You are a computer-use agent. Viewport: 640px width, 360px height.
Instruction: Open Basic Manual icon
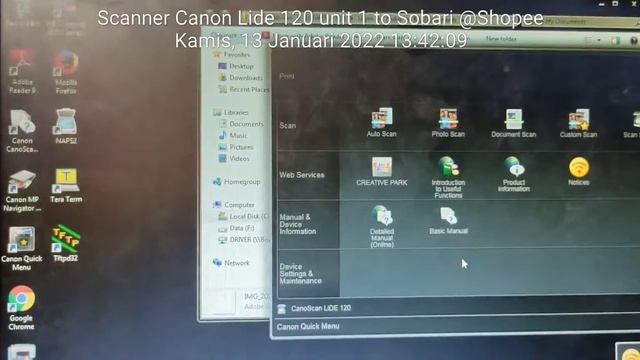448,220
